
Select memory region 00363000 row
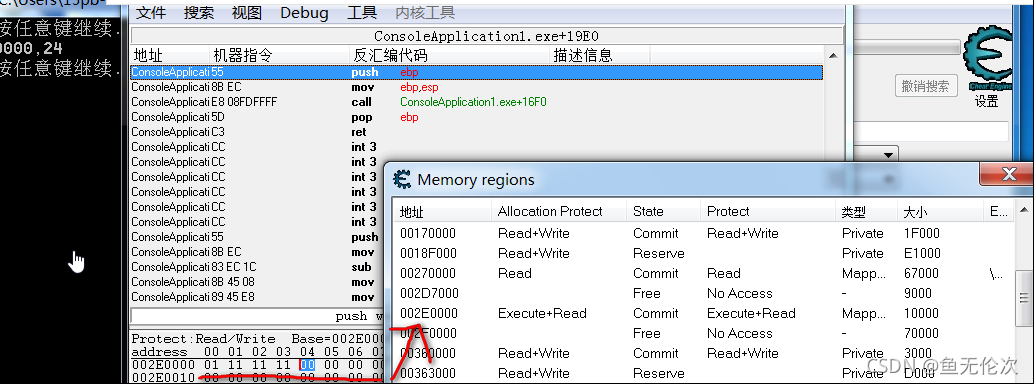[x=704, y=373]
